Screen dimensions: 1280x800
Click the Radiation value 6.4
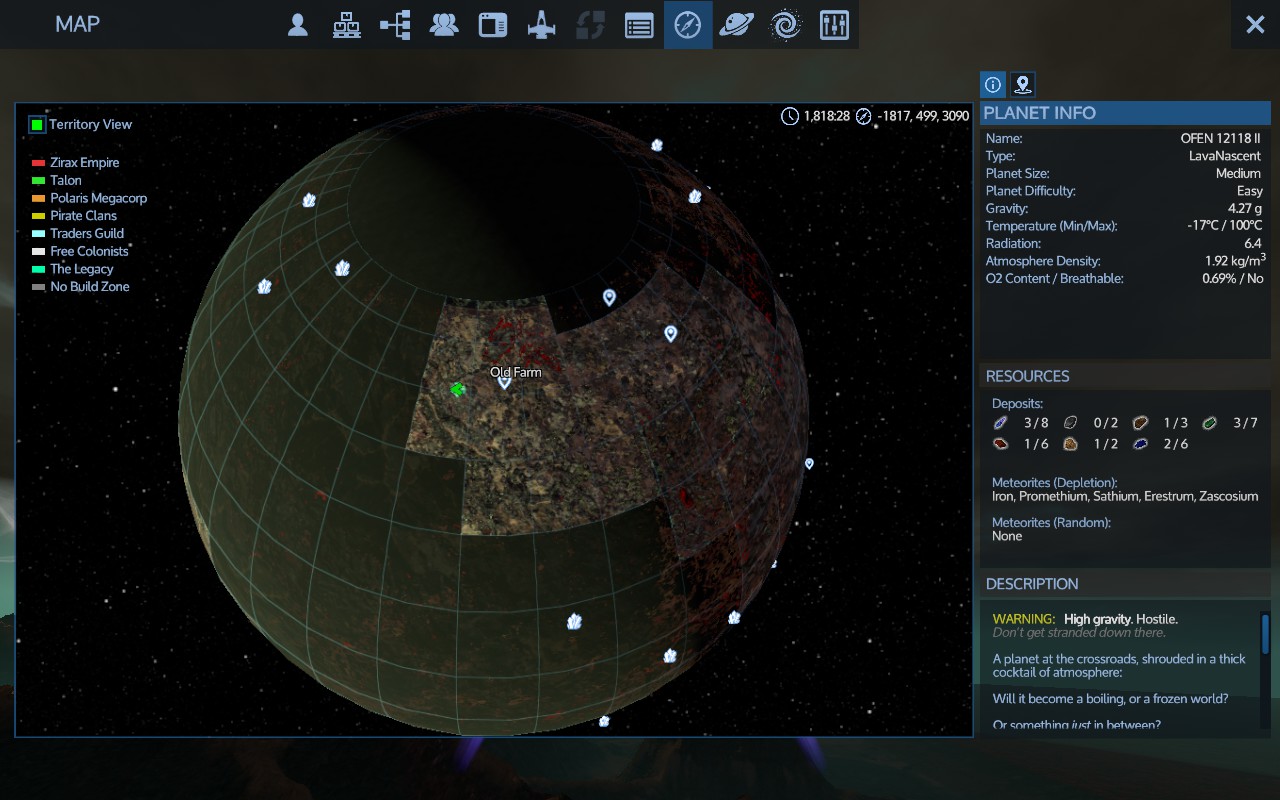[1253, 244]
